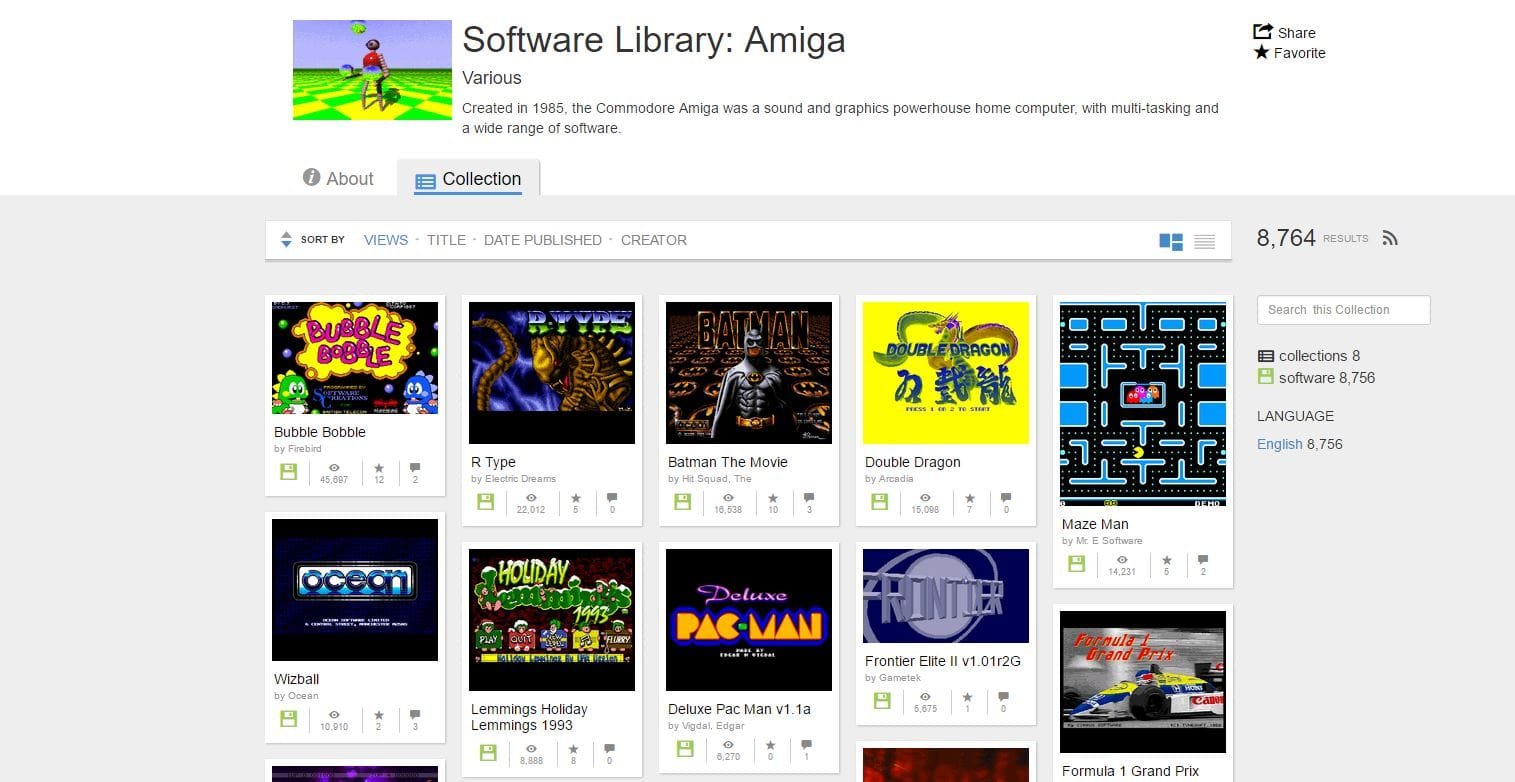Open Lemmings Holiday Lemmings 1993 link
Screen dimensions: 1515x782
pos(529,717)
